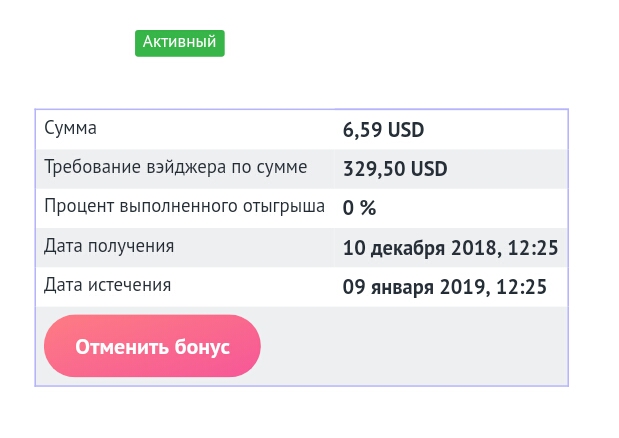This screenshot has height=438, width=619.
Task: Click the Процент выполненного отыгрыша label
Action: [x=184, y=206]
